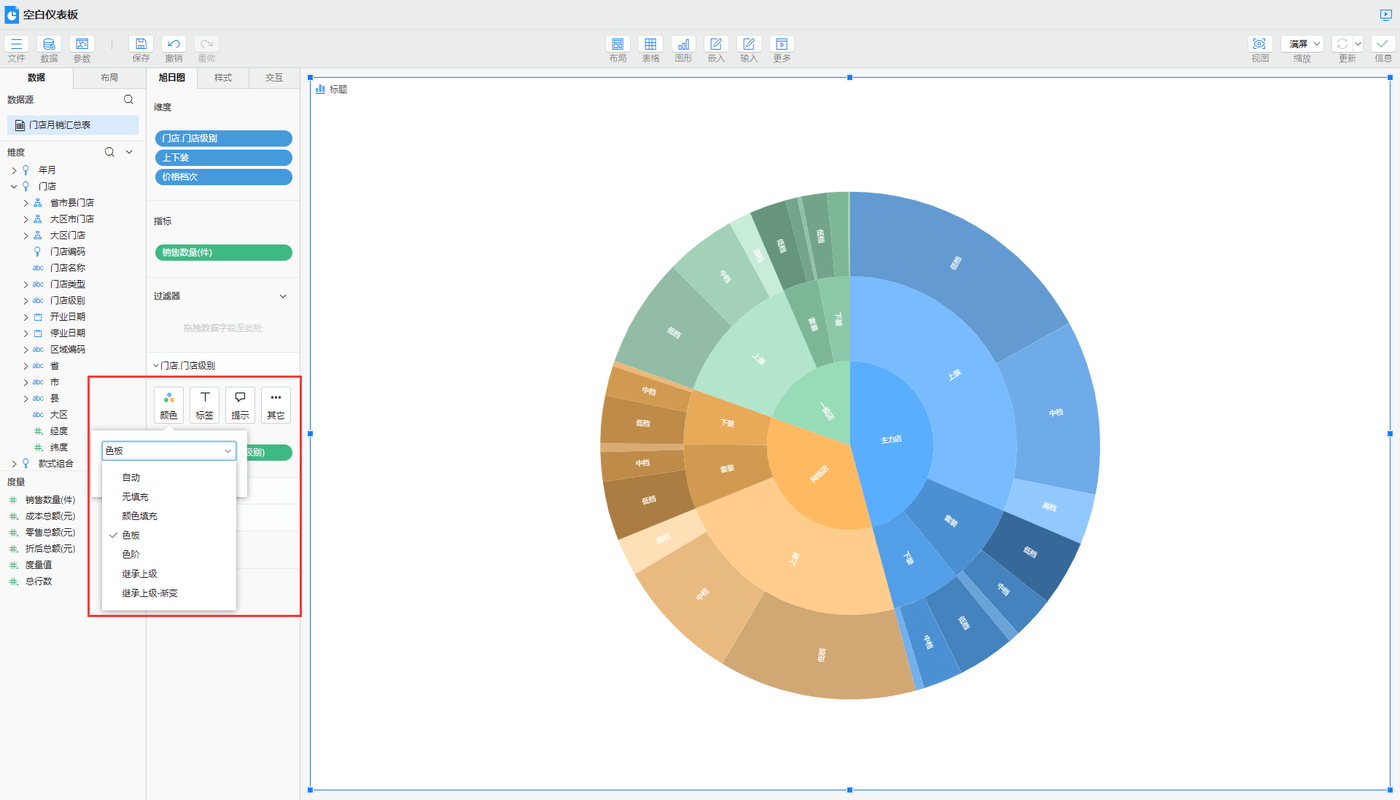The height and width of the screenshot is (800, 1400).
Task: Click the 保存 save icon
Action: click(x=141, y=44)
